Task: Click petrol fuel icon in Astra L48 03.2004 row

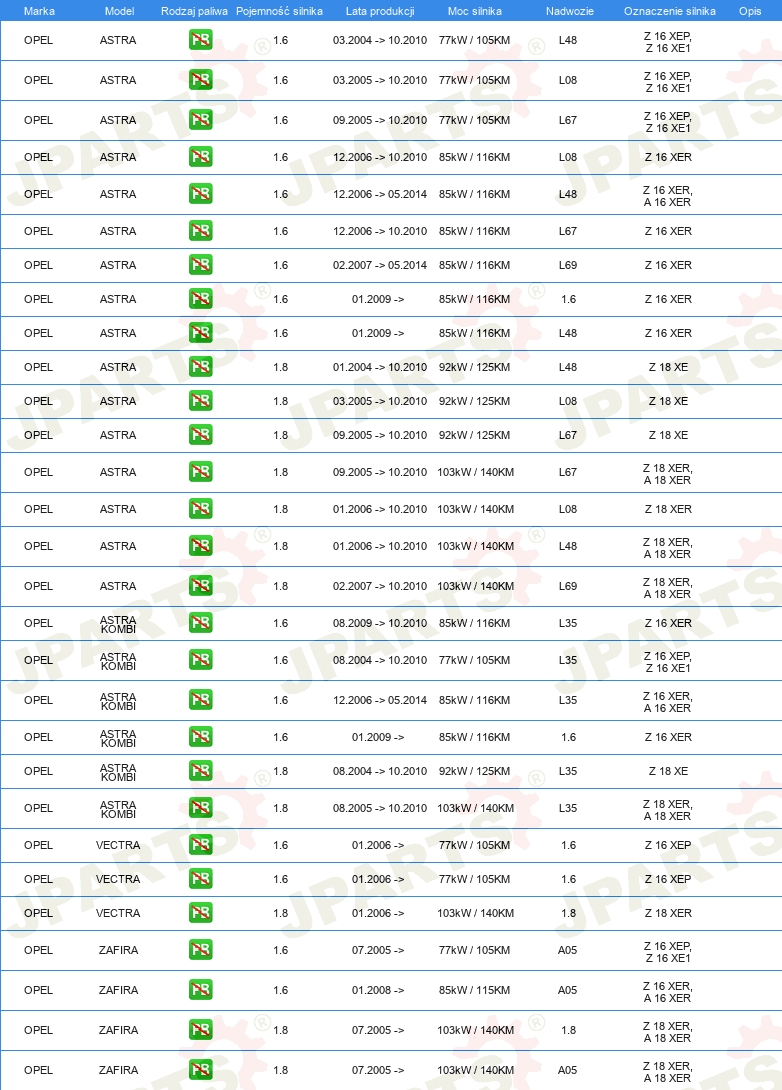Action: 201,40
